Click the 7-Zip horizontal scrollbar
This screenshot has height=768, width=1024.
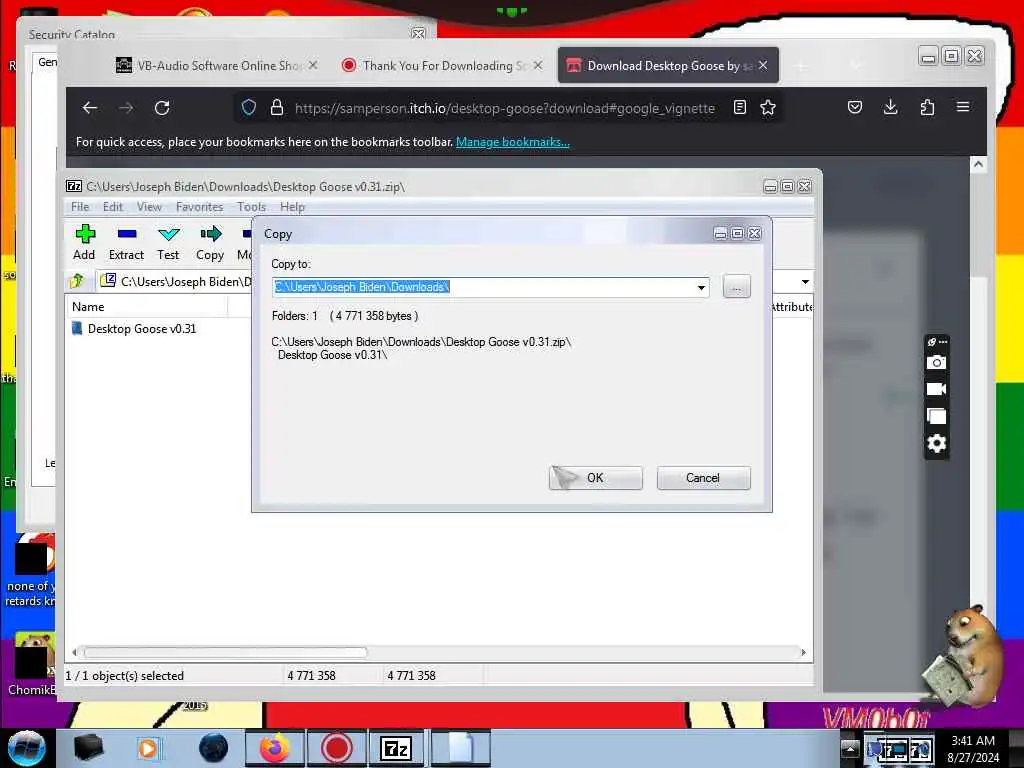225,652
